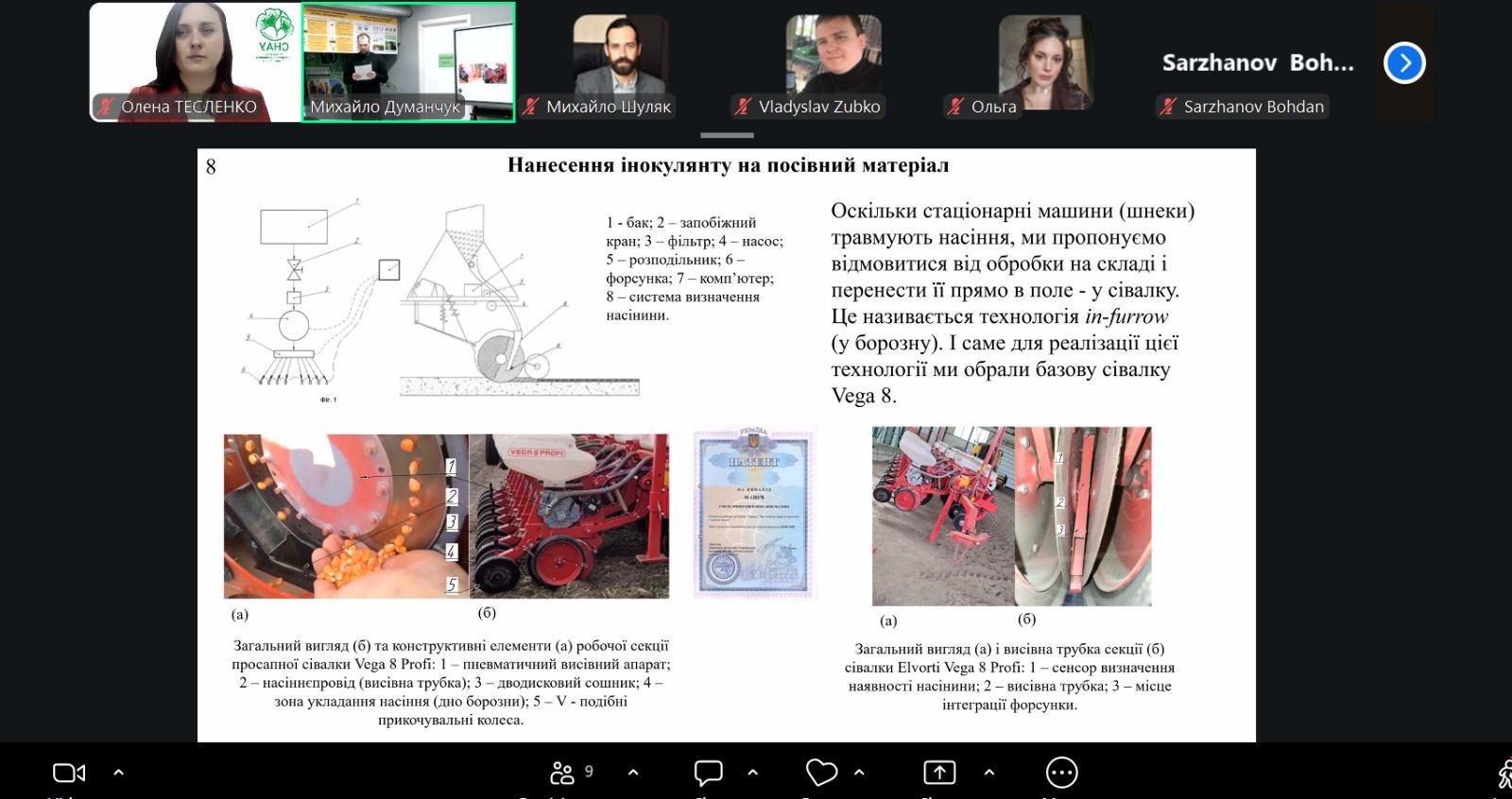Expand video options chevron beside camera
The width and height of the screenshot is (1512, 799).
coord(118,773)
